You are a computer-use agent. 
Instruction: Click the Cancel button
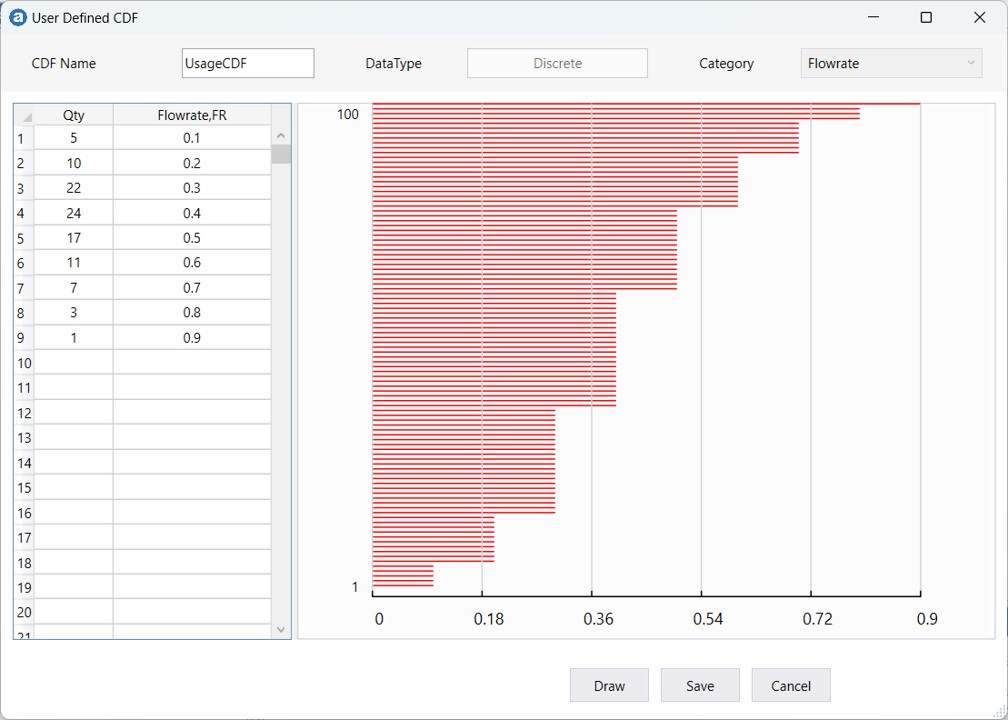pos(790,685)
